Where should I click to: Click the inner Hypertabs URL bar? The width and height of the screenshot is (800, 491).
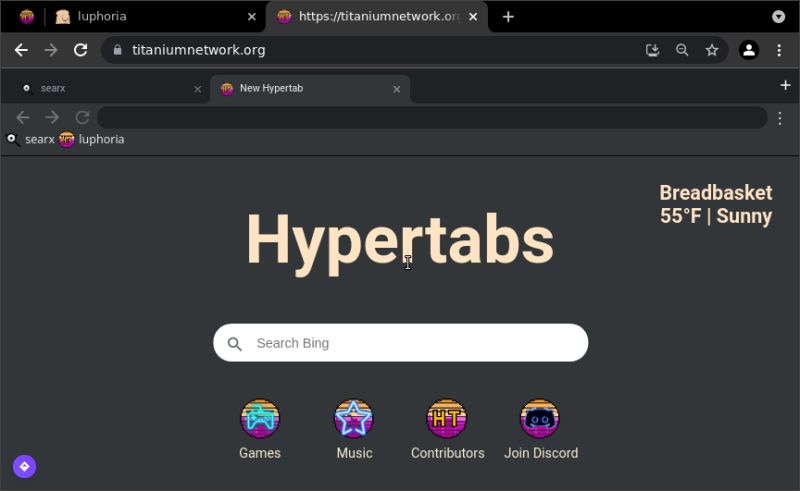(x=432, y=117)
